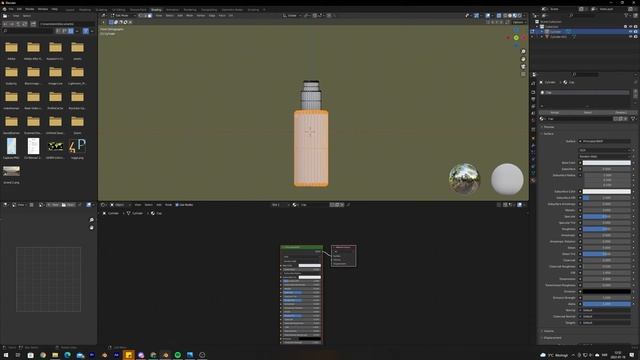
Task: Click file browser path field
Action: [x=67, y=24]
